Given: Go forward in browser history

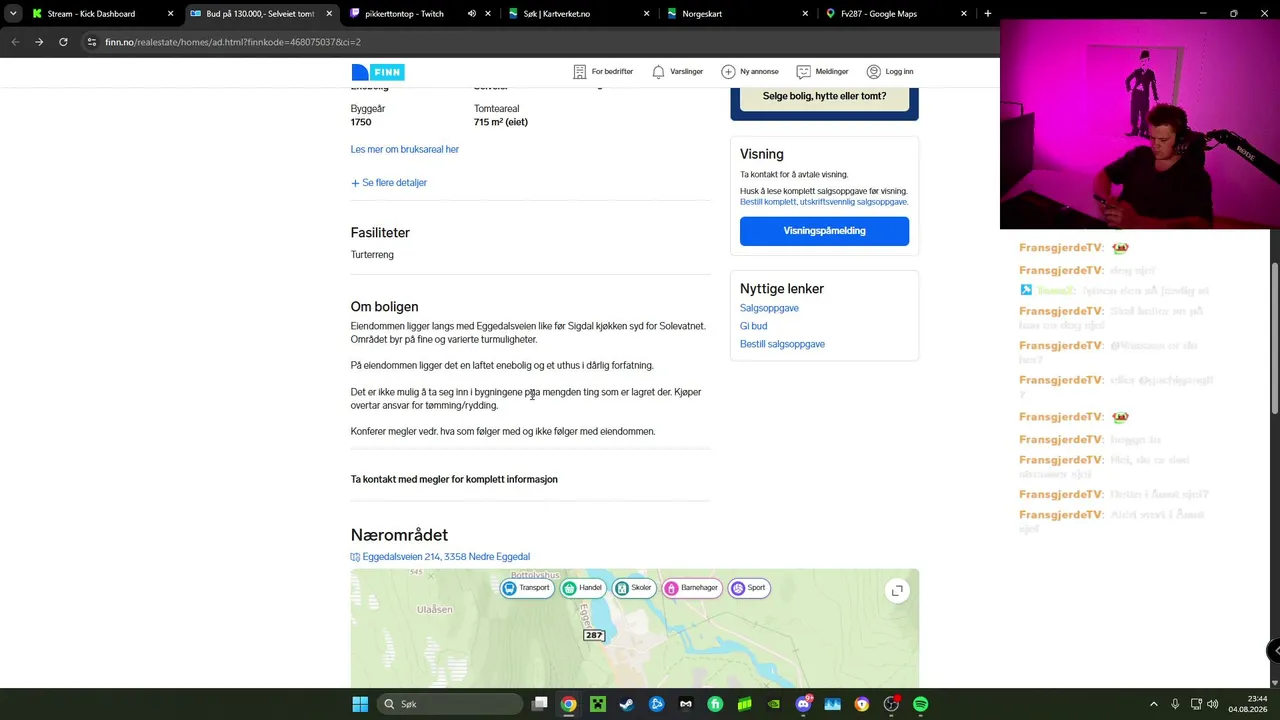Looking at the screenshot, I should (x=39, y=42).
